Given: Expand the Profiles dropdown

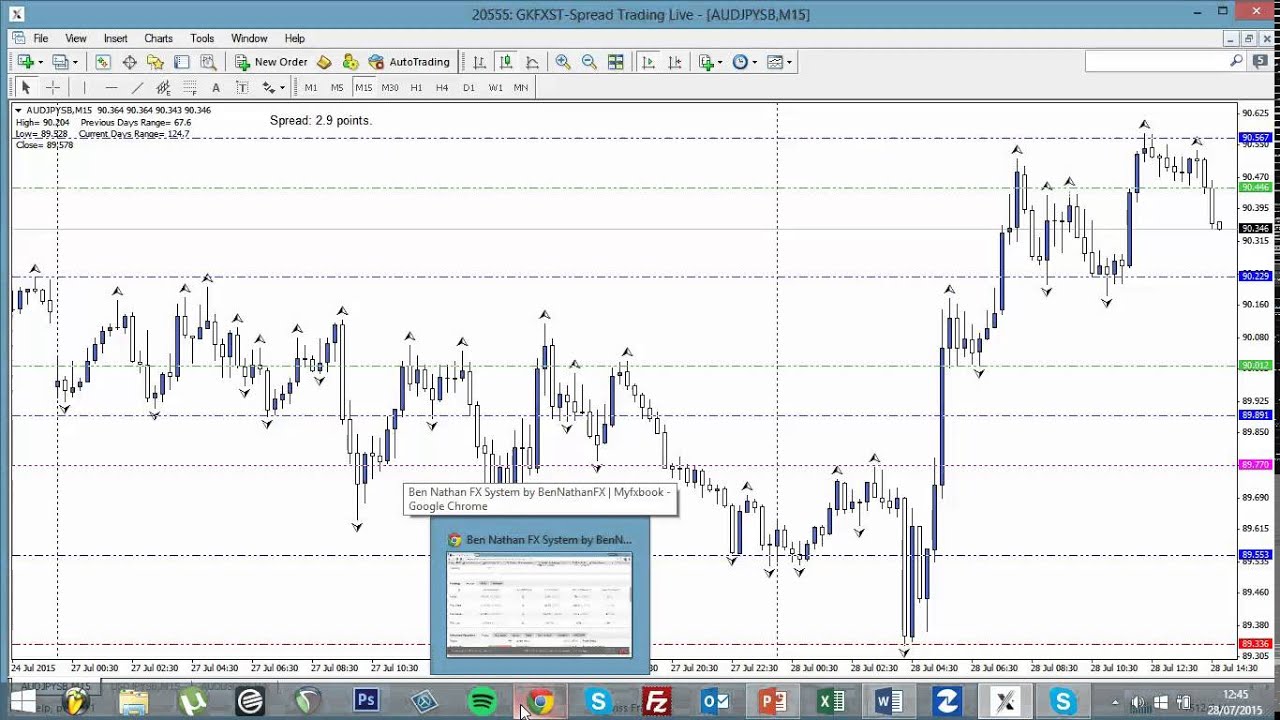Looking at the screenshot, I should pos(75,63).
